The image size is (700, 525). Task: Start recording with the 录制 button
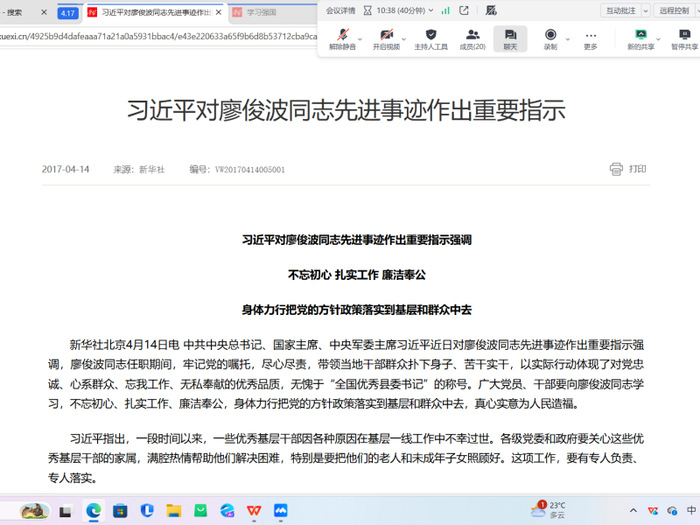[x=550, y=37]
